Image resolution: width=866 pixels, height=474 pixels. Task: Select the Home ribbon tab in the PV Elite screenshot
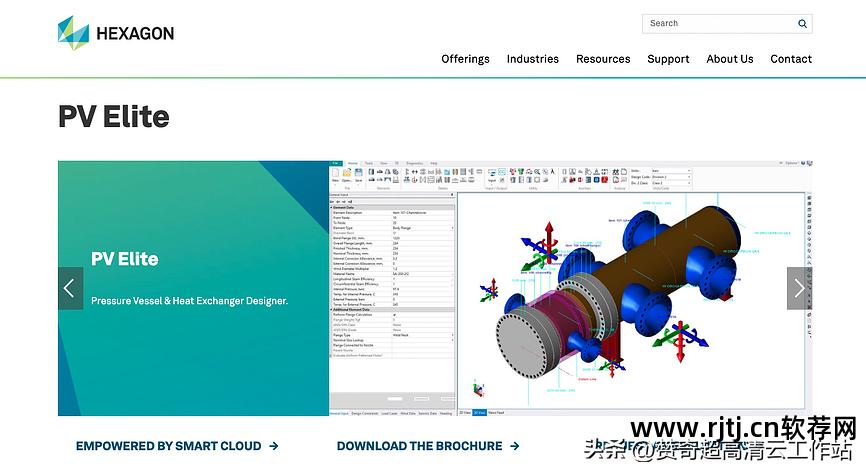click(x=353, y=164)
